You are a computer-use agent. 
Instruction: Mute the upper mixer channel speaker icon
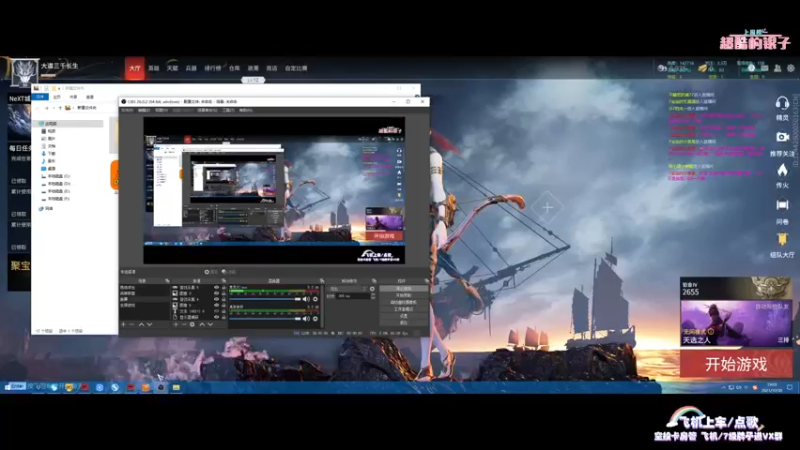[306, 299]
